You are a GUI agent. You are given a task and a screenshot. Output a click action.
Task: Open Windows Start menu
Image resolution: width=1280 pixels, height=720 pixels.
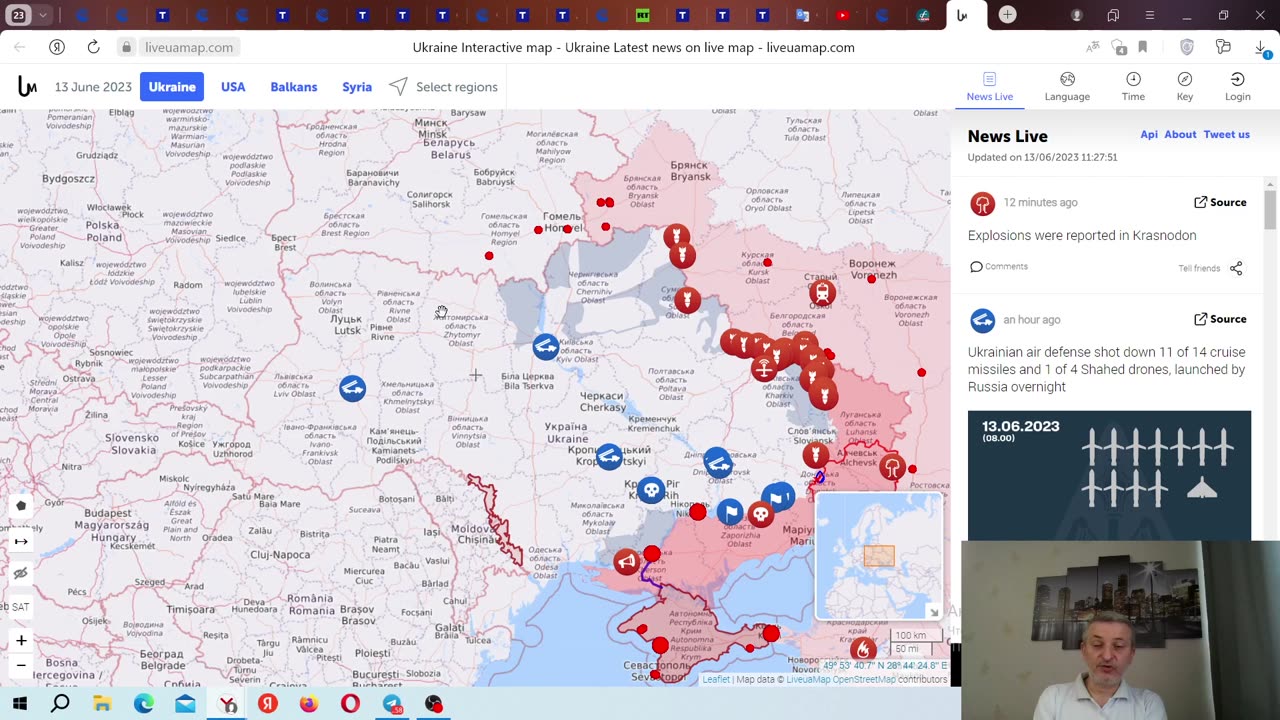pos(20,704)
